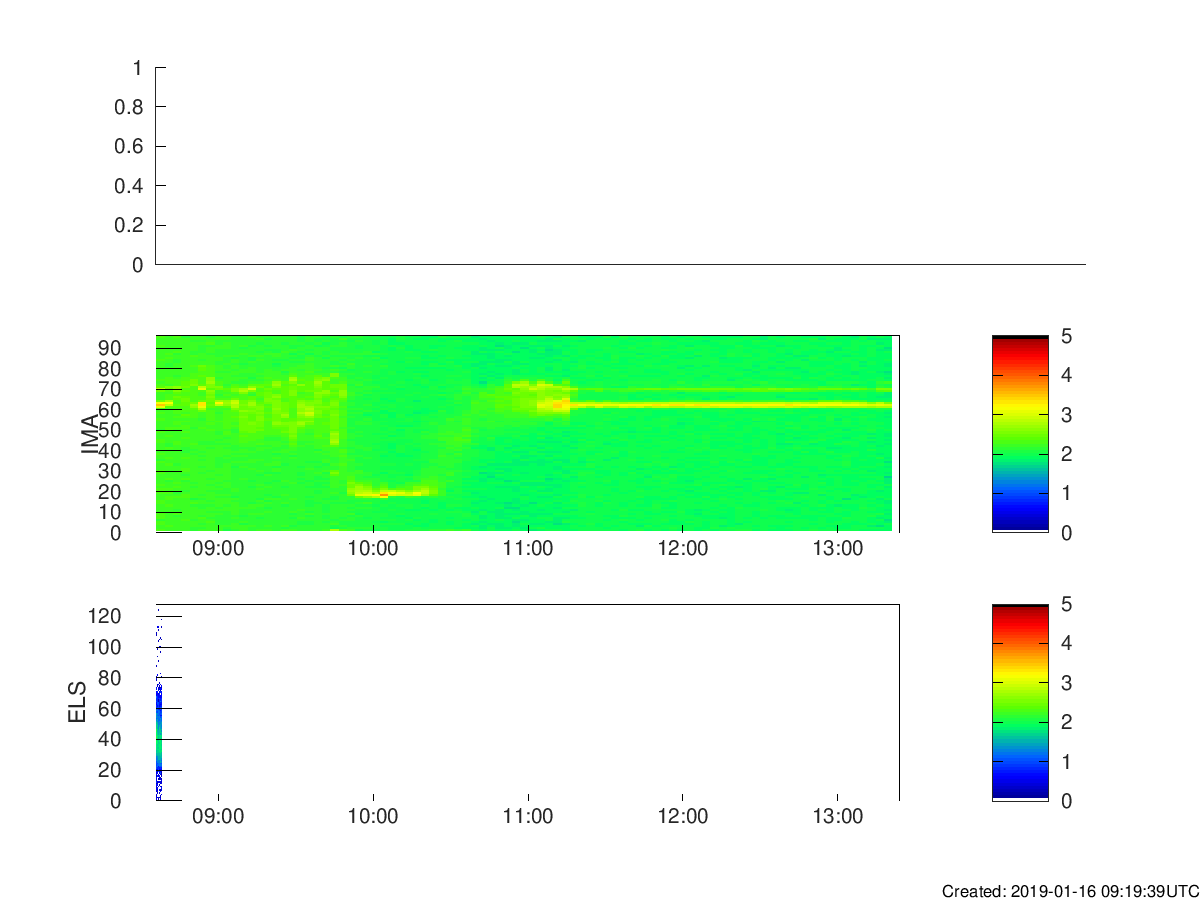
Task: Click the 0.2 tick on top plot
Action: (x=131, y=225)
